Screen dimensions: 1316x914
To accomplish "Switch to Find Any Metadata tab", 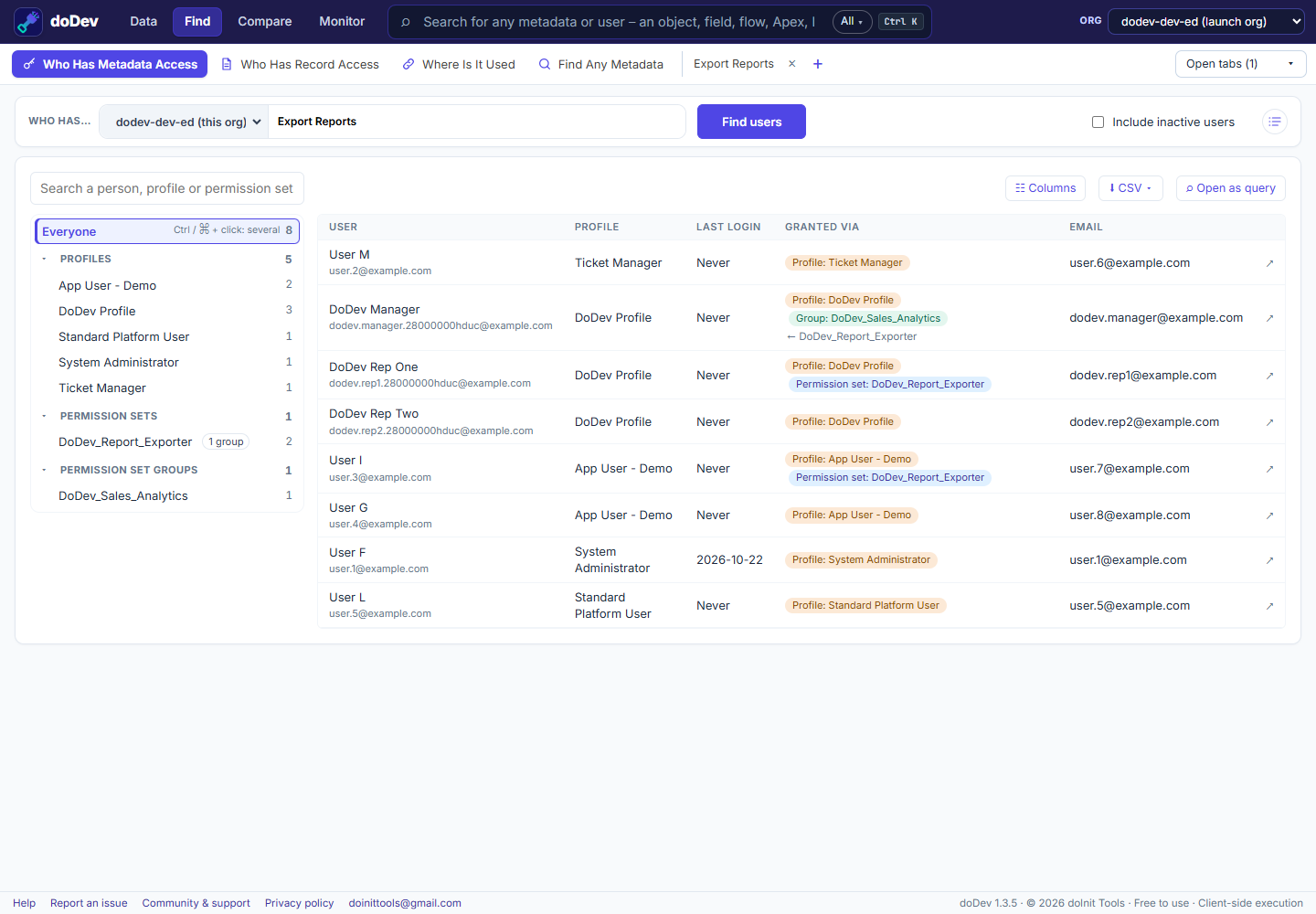I will [x=601, y=64].
